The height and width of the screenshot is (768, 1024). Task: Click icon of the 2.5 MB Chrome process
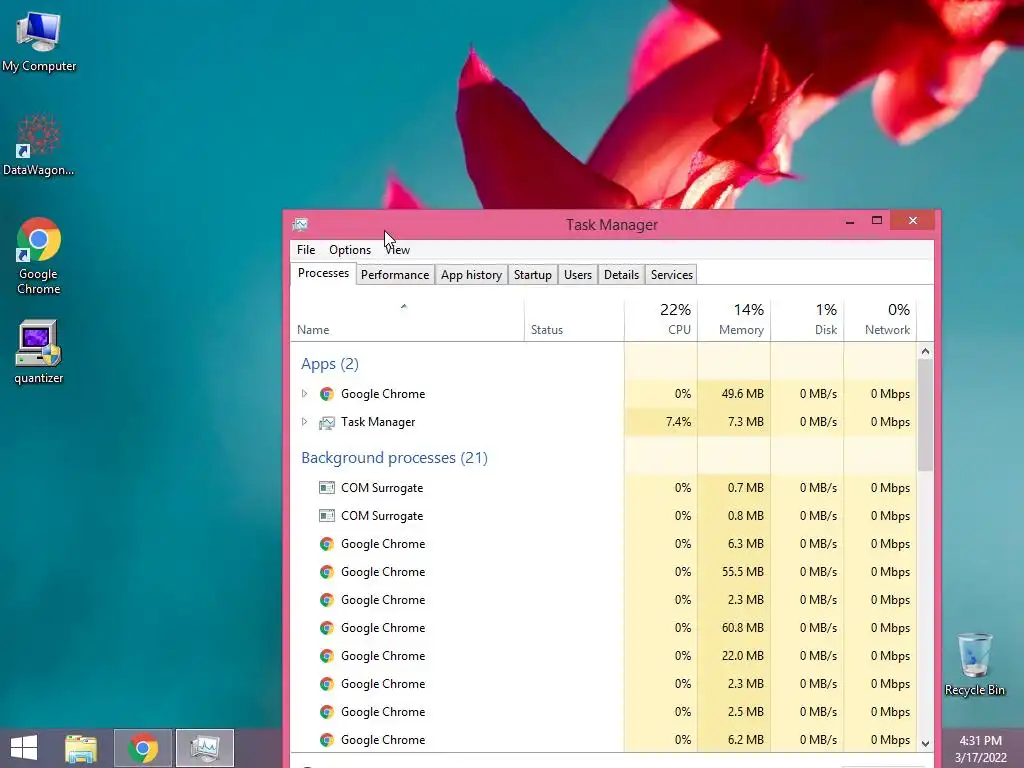[327, 712]
